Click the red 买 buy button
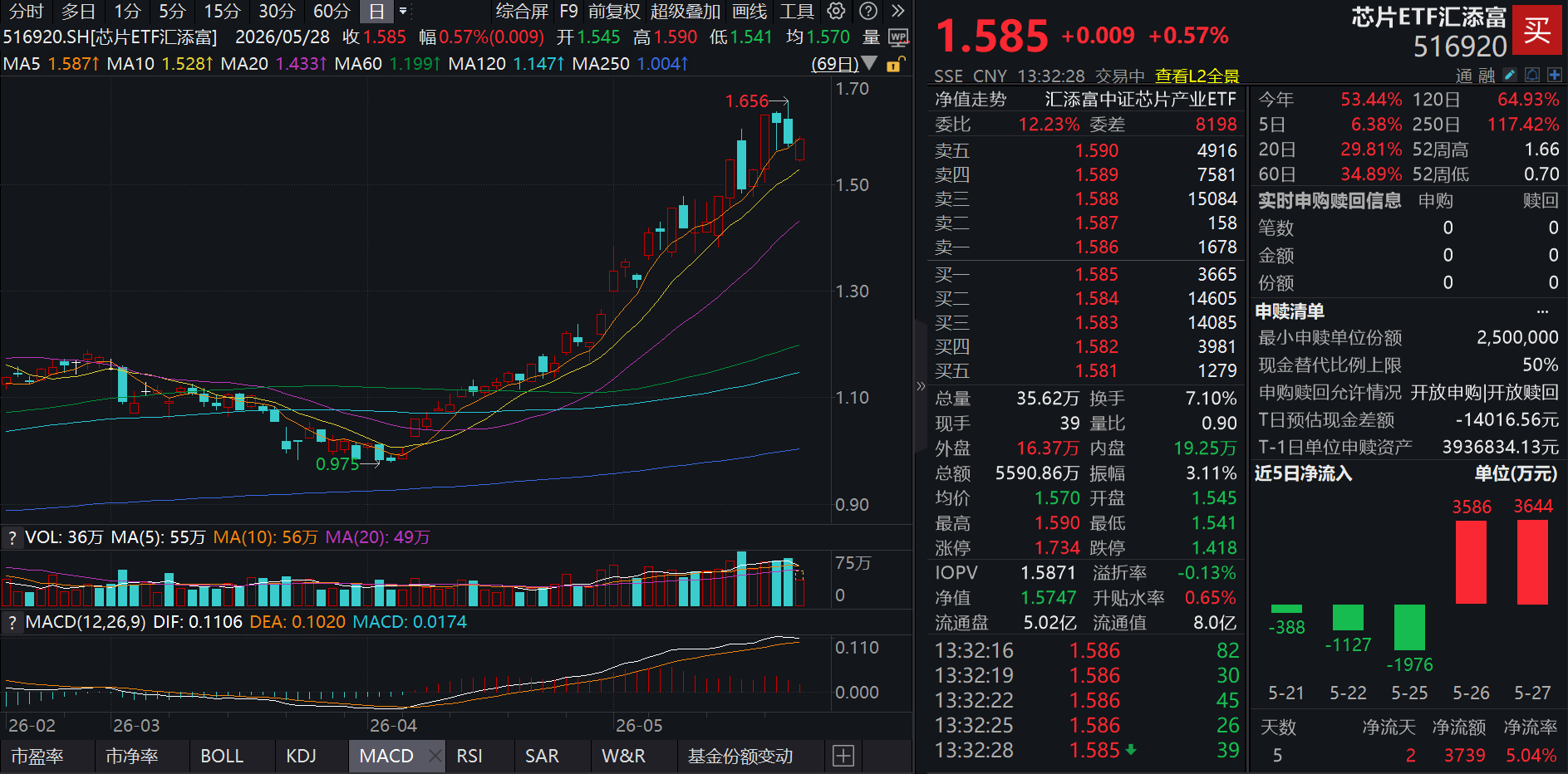 1536,31
